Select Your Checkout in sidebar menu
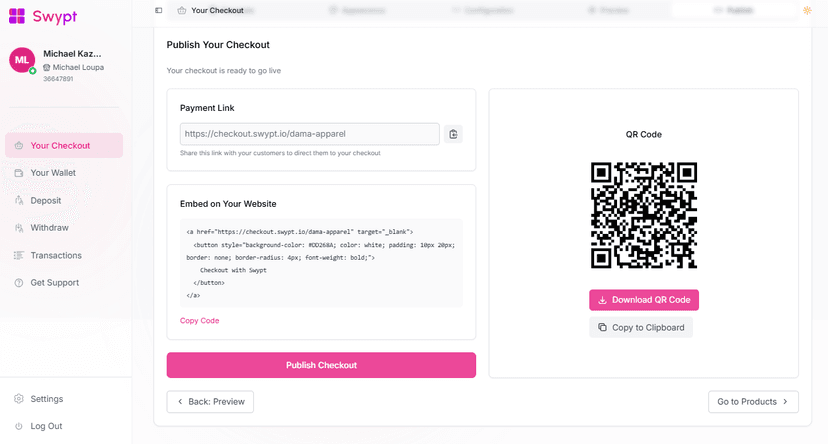 click(60, 146)
